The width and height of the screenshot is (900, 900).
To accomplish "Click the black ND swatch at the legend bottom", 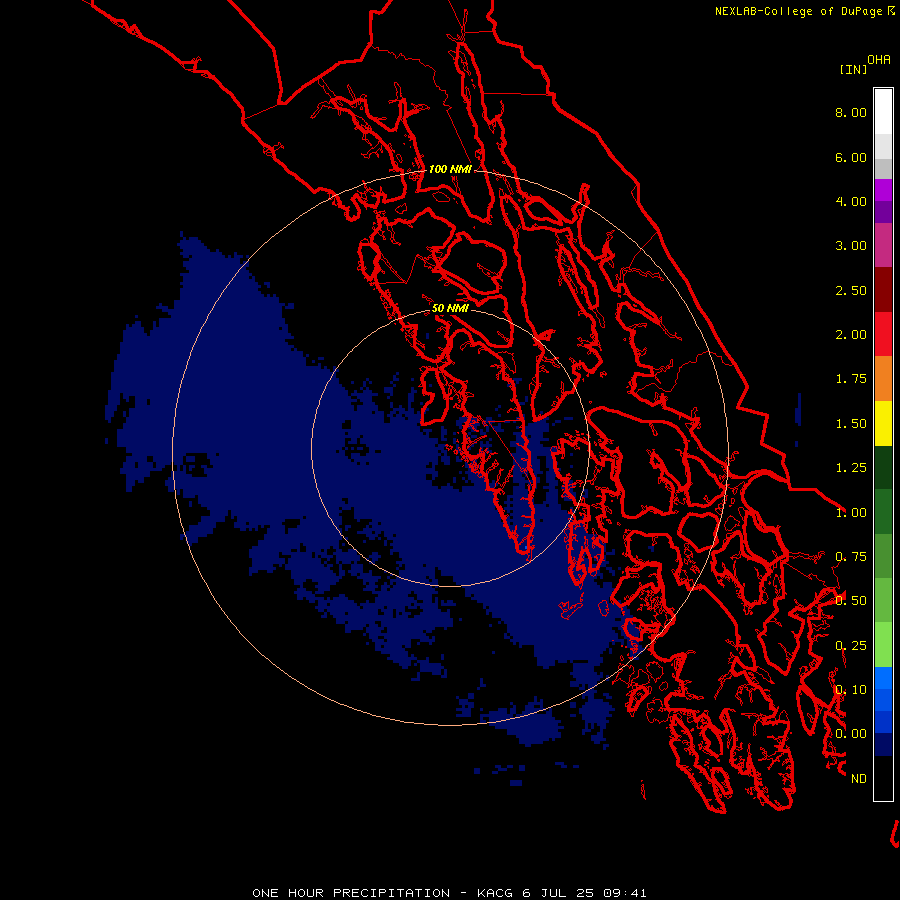I will click(x=883, y=778).
